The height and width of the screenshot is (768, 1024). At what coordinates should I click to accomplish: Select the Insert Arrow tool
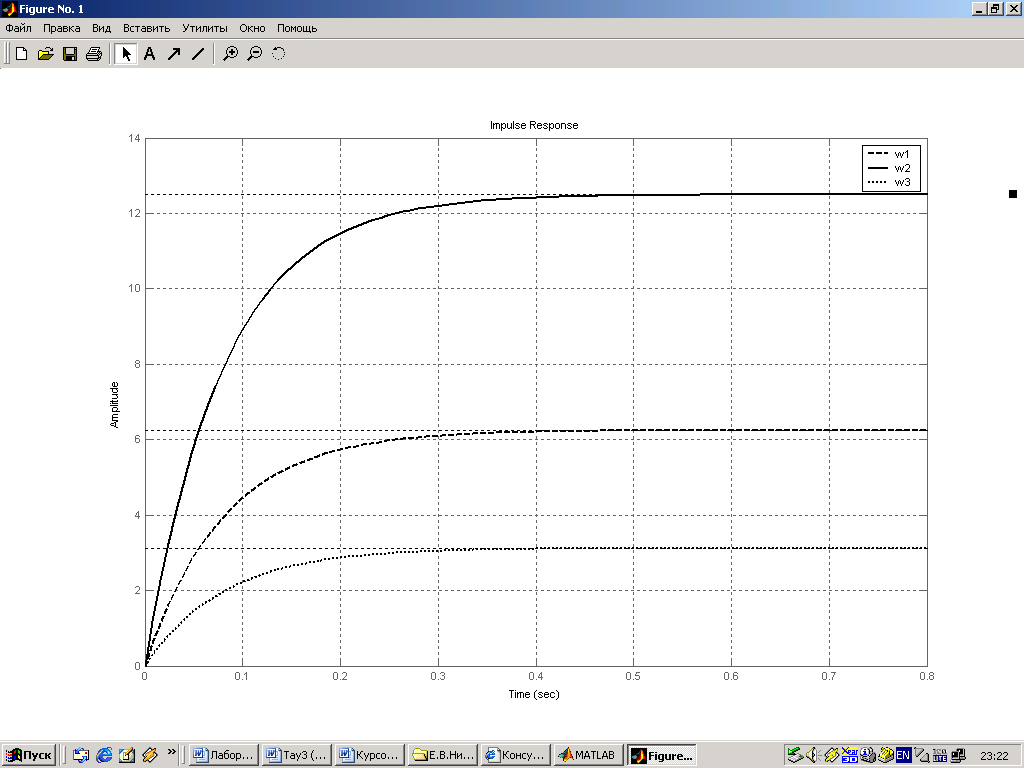click(x=174, y=54)
